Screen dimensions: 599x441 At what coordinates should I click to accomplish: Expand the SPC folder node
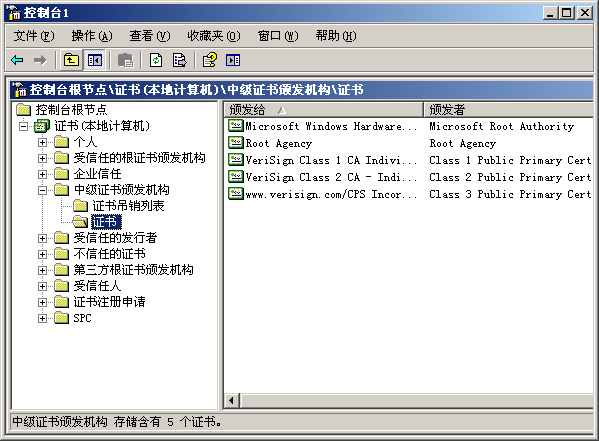coord(42,318)
